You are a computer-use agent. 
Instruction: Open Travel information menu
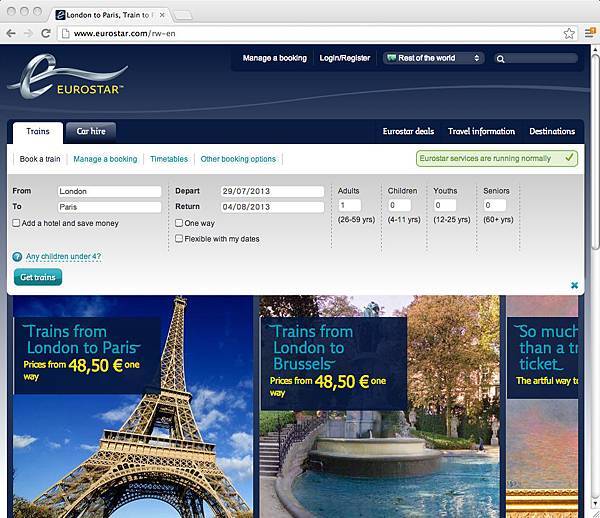point(481,132)
